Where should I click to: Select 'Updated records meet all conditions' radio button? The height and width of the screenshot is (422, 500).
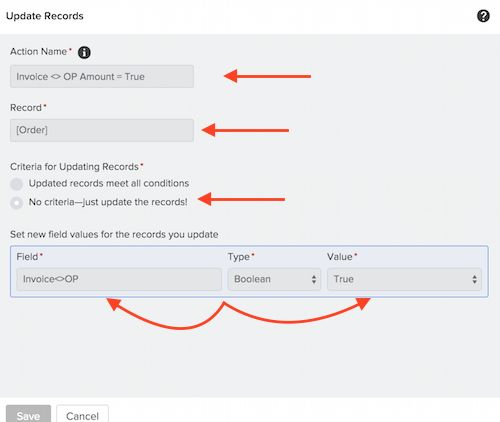[x=16, y=184]
